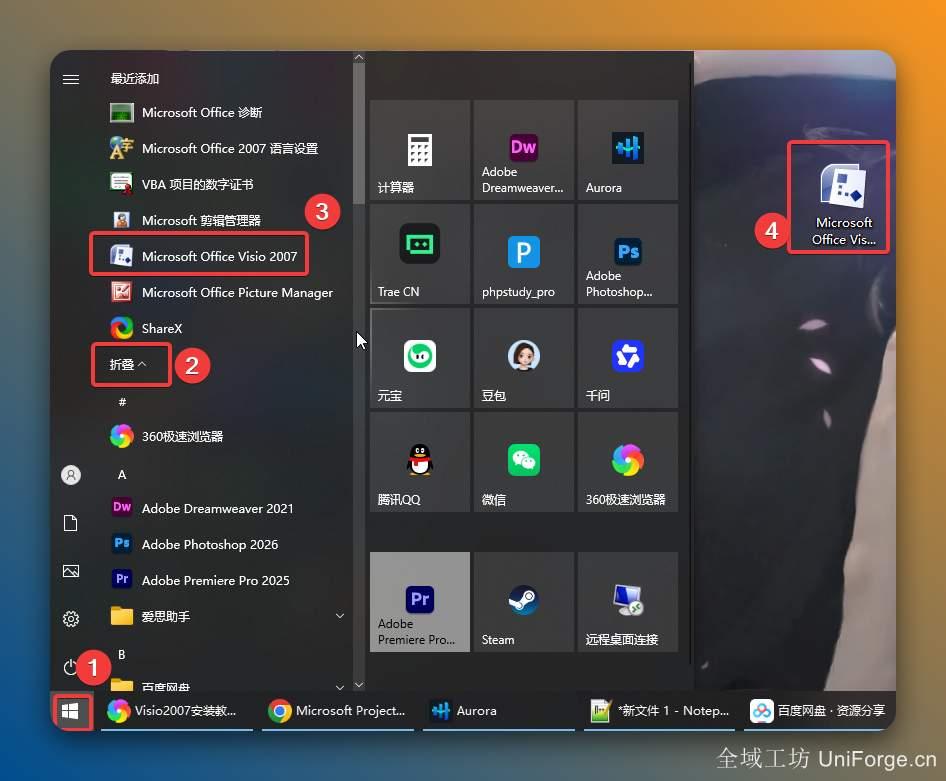This screenshot has width=946, height=781.
Task: Open the Windows Start button
Action: (x=71, y=712)
